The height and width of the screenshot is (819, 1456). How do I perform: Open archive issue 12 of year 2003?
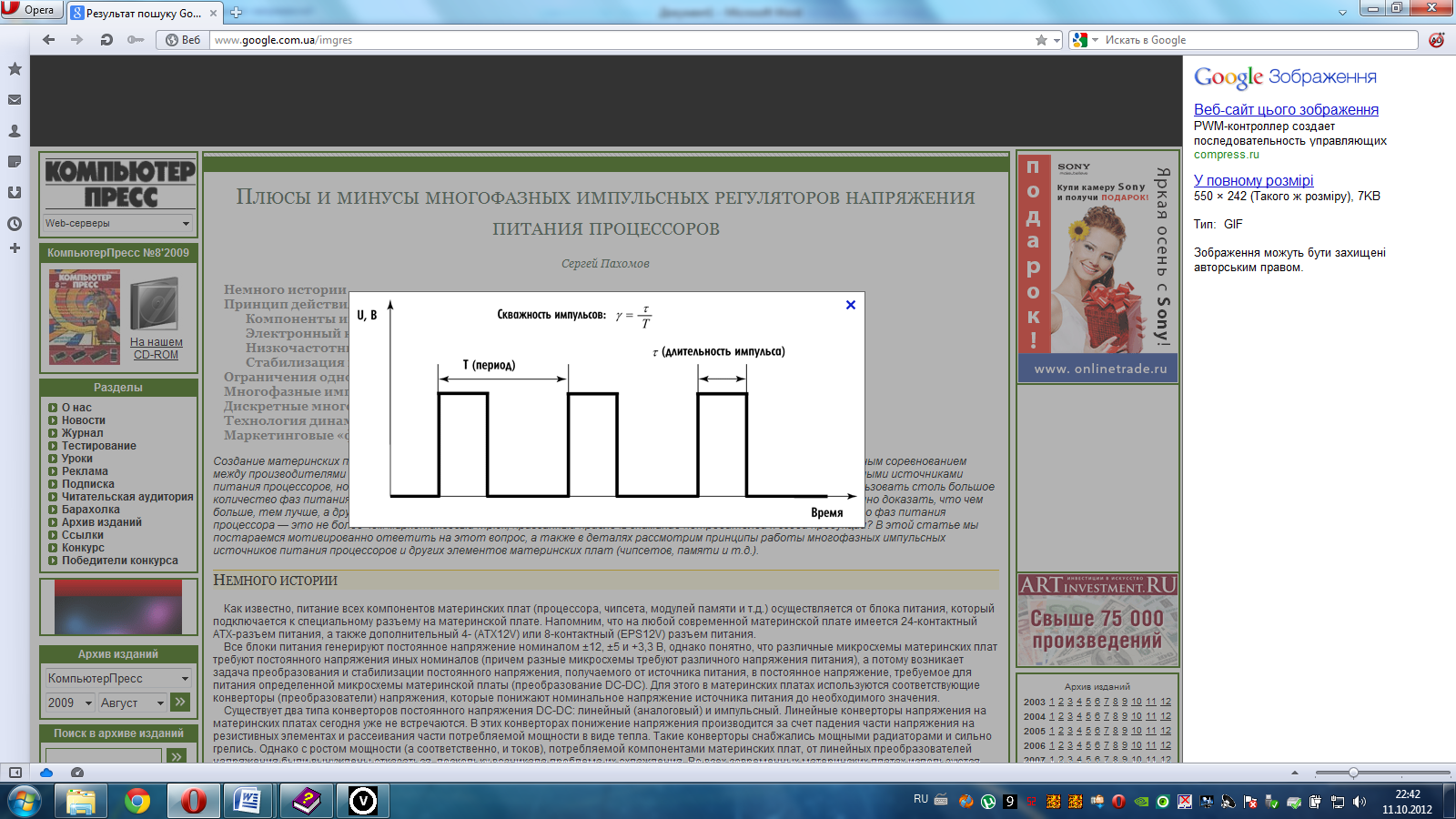click(x=1166, y=702)
